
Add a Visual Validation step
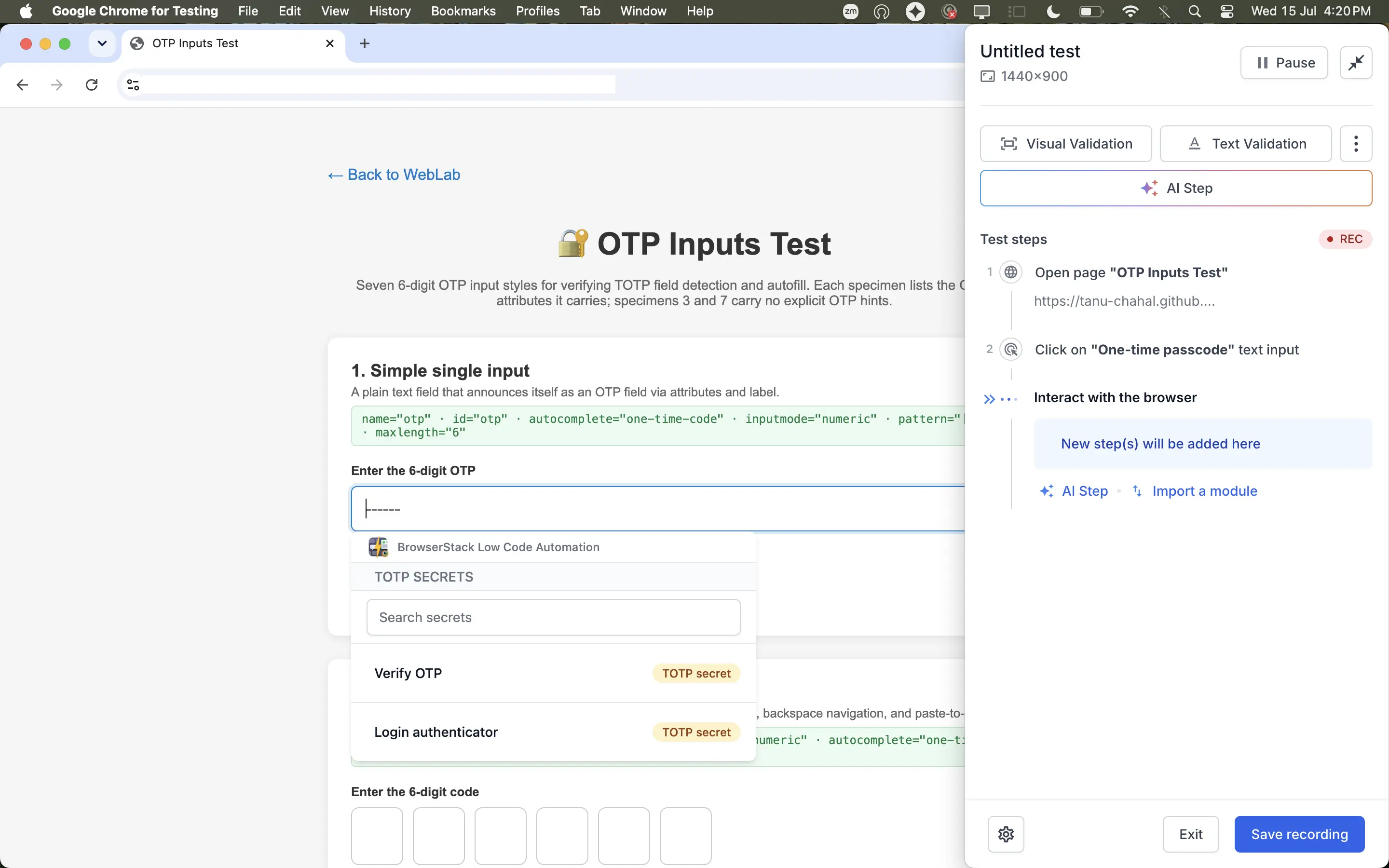(1065, 144)
